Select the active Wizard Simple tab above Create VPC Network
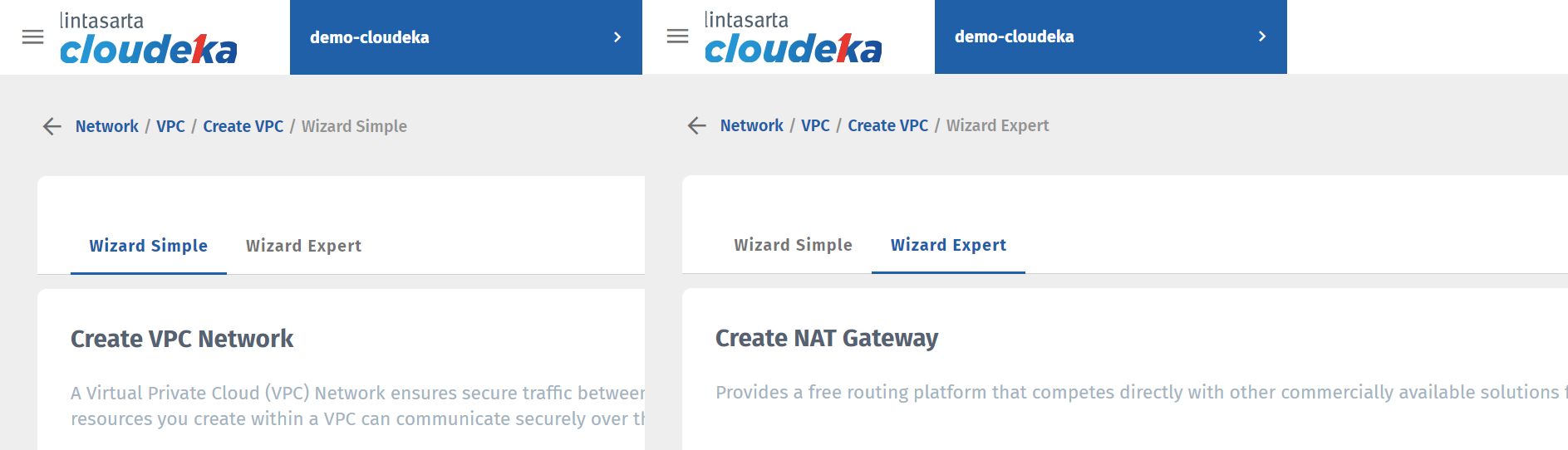Viewport: 1568px width, 450px height. coord(149,246)
